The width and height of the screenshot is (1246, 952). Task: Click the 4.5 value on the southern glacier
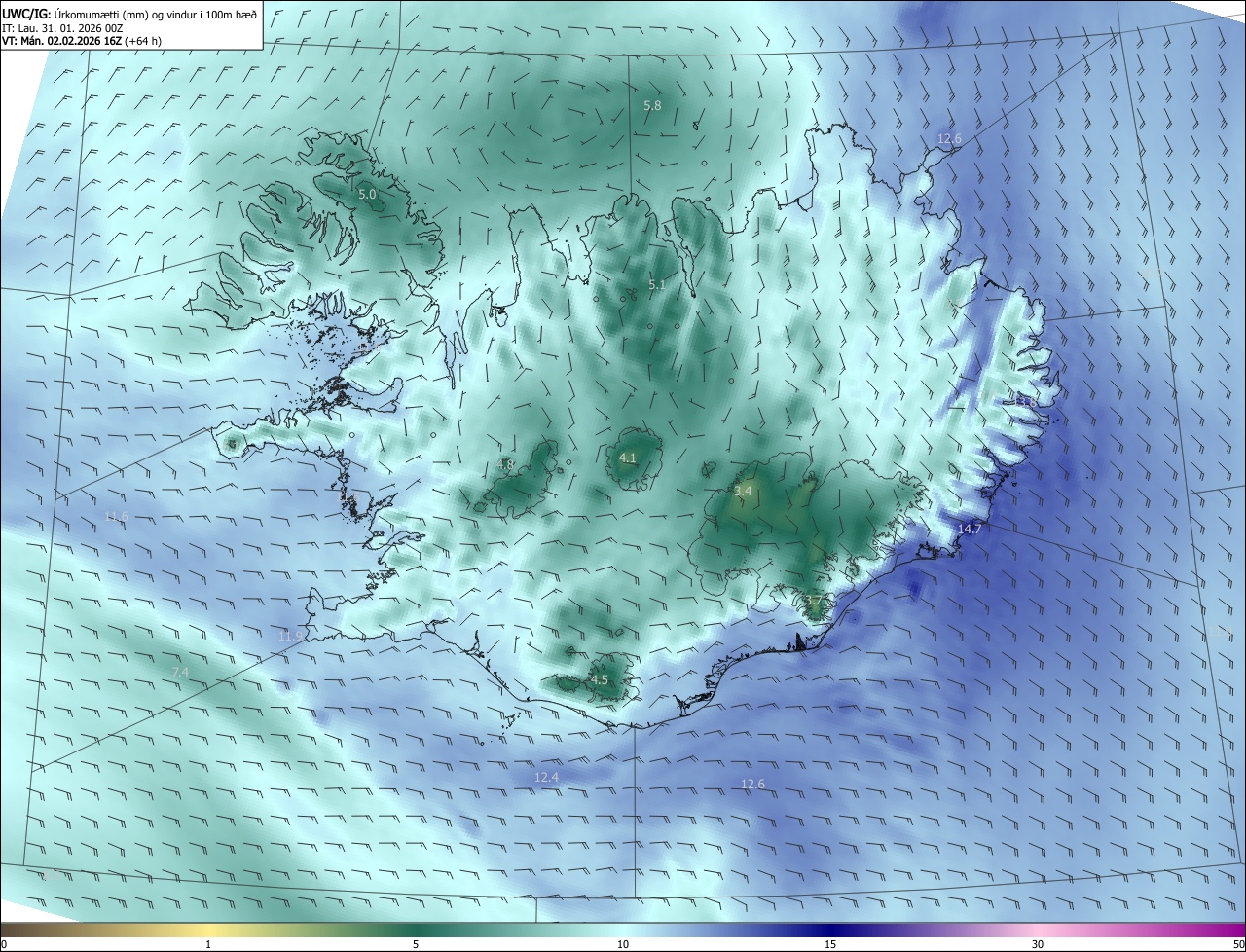[600, 680]
